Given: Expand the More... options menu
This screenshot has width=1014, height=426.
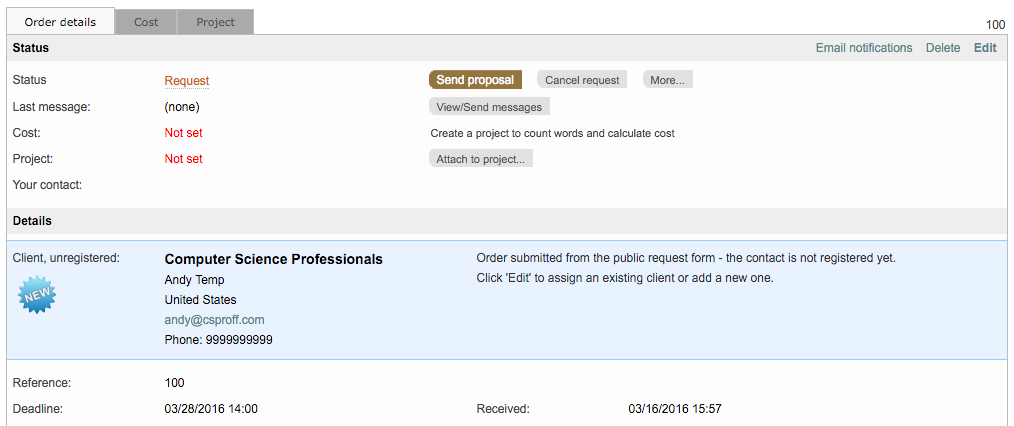Looking at the screenshot, I should tap(667, 80).
